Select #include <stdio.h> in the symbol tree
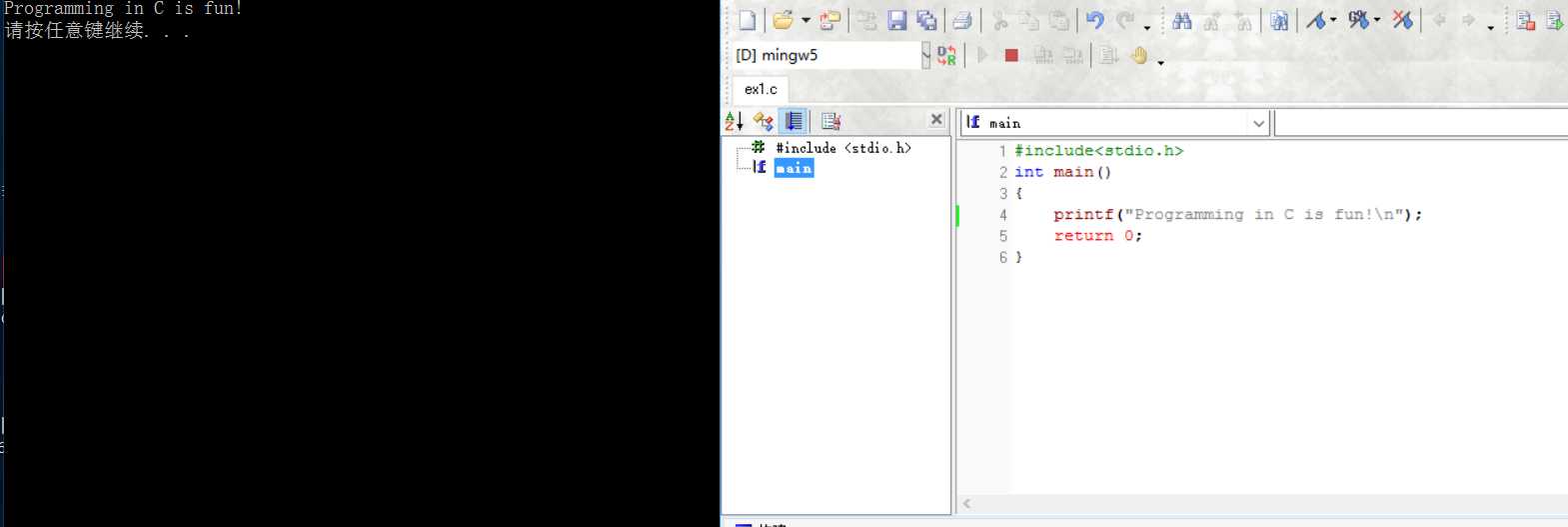 pyautogui.click(x=842, y=148)
